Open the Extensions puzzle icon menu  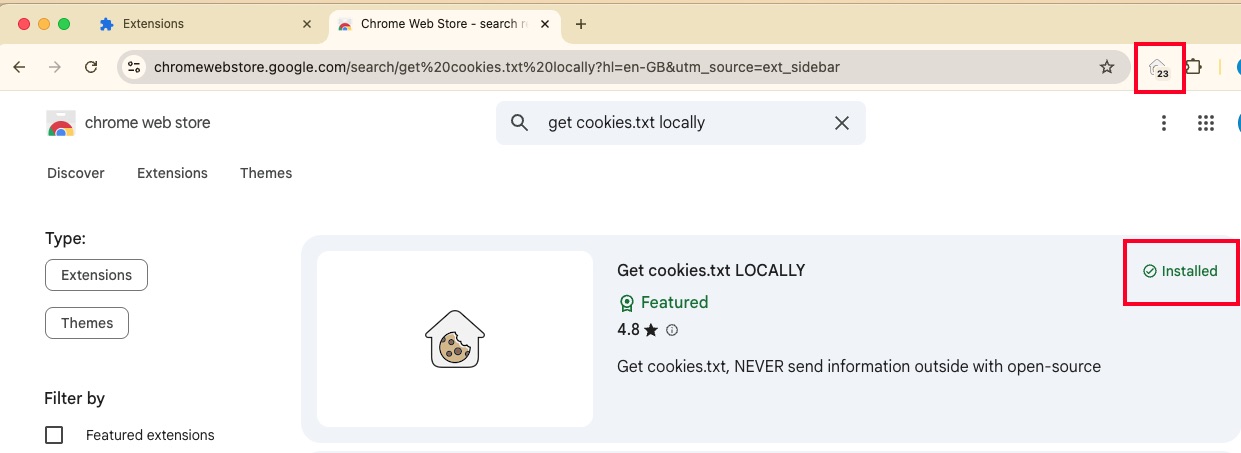pos(1194,68)
